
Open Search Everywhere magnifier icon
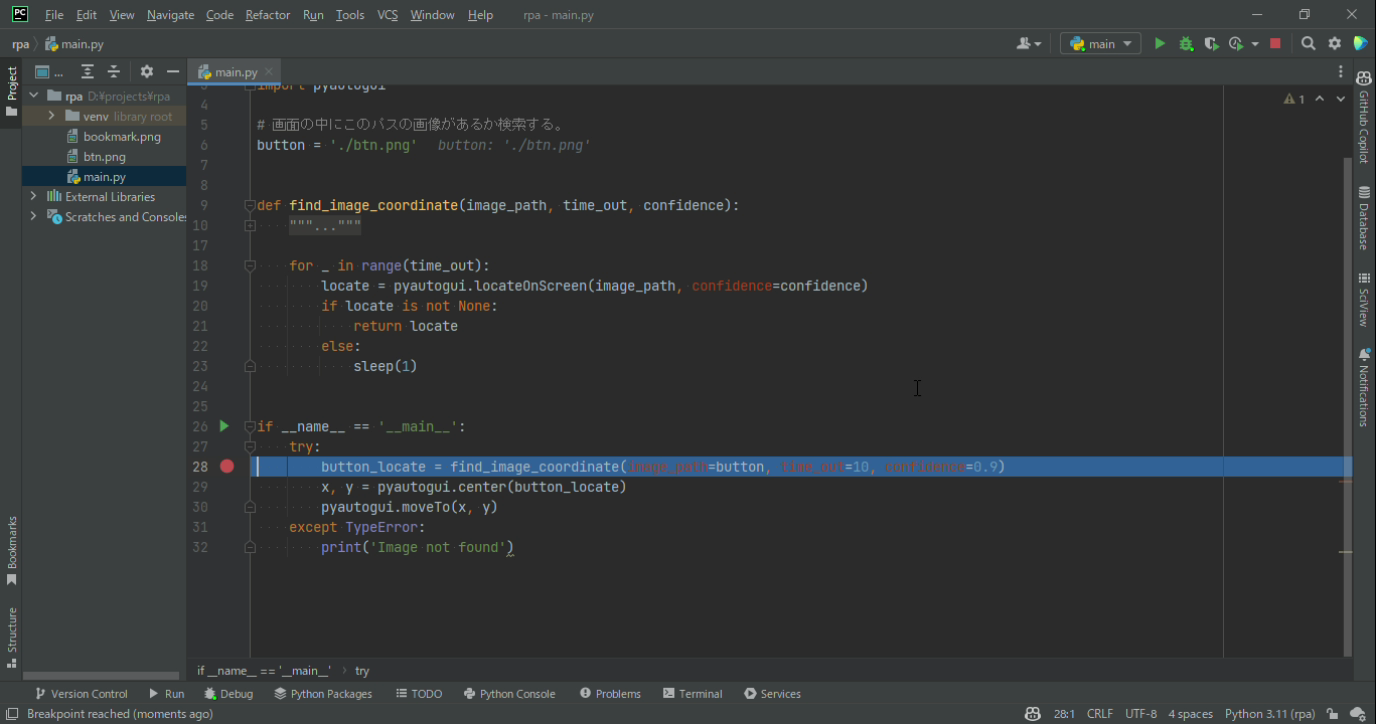[x=1308, y=44]
